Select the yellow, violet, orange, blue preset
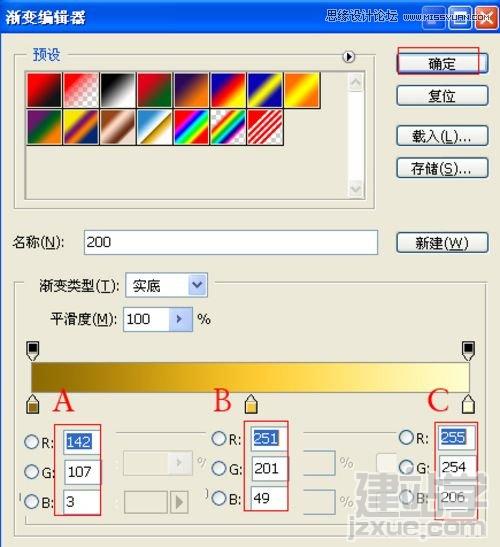Screen dimensions: 500x547 [81, 127]
